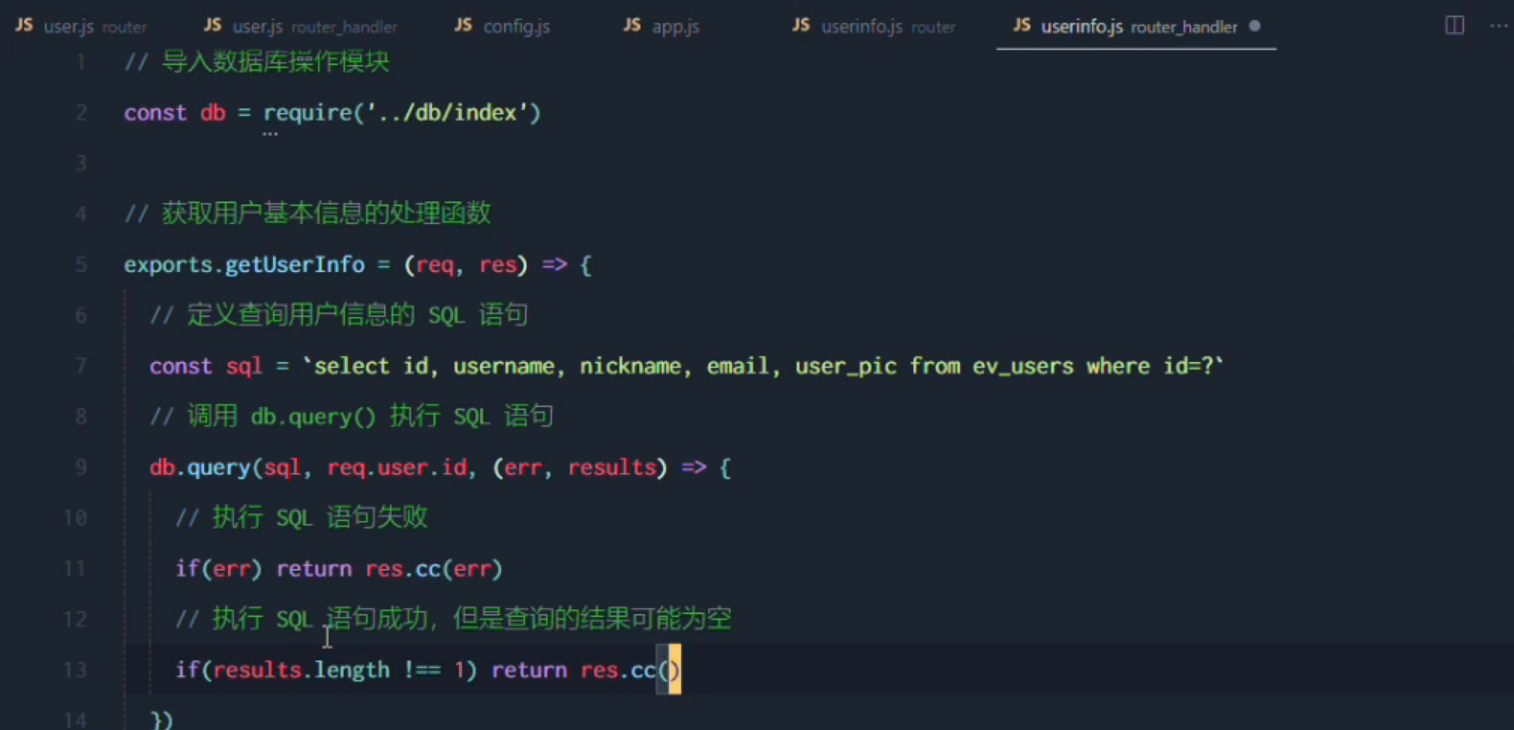Open the user.js router_handler tab
Viewport: 1514px width, 730px height.
tap(300, 26)
